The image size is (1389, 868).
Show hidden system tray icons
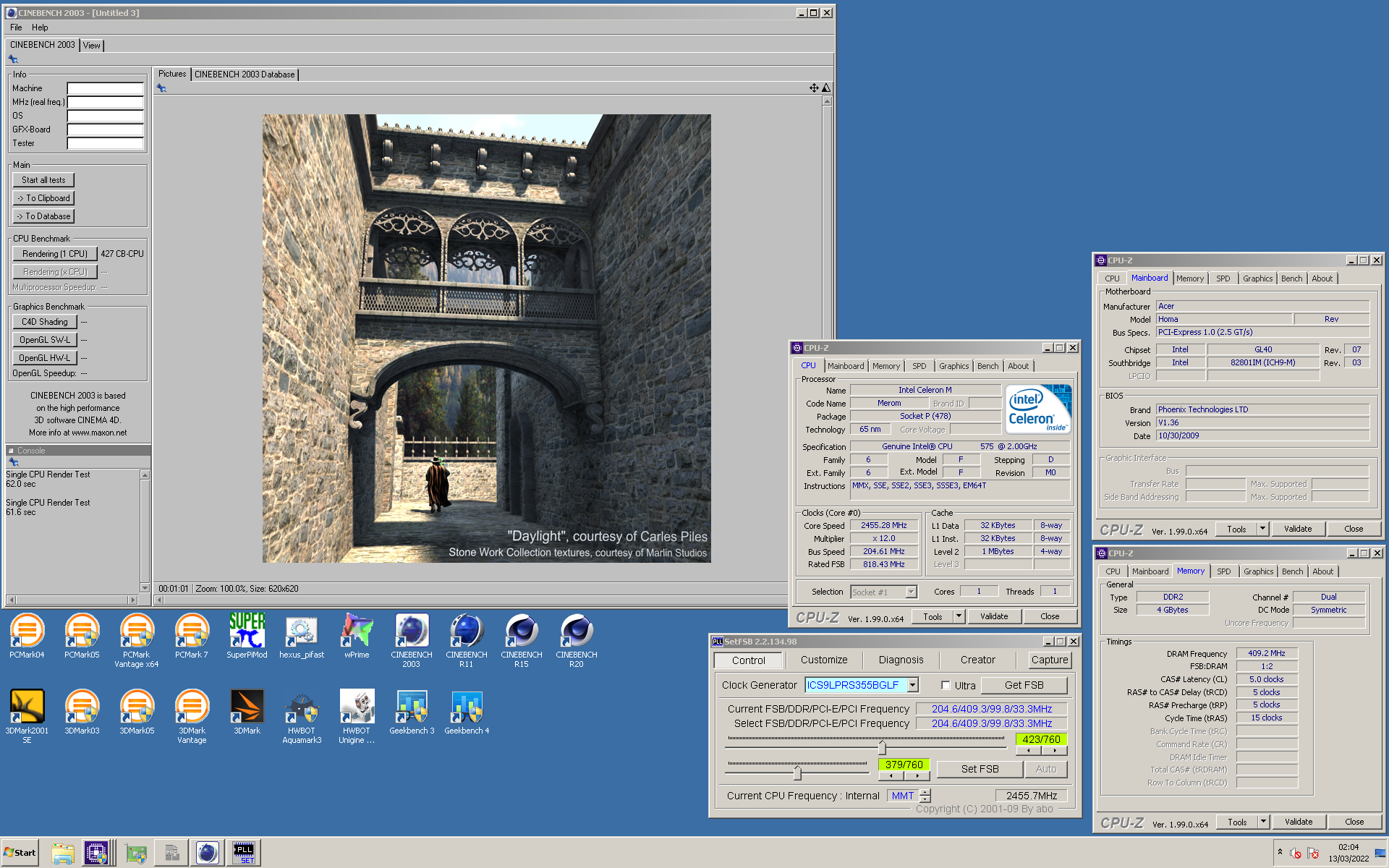tap(1280, 852)
